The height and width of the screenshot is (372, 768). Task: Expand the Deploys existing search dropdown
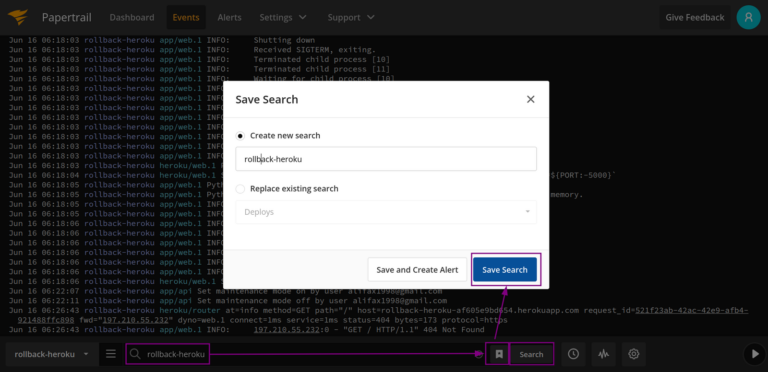click(386, 212)
